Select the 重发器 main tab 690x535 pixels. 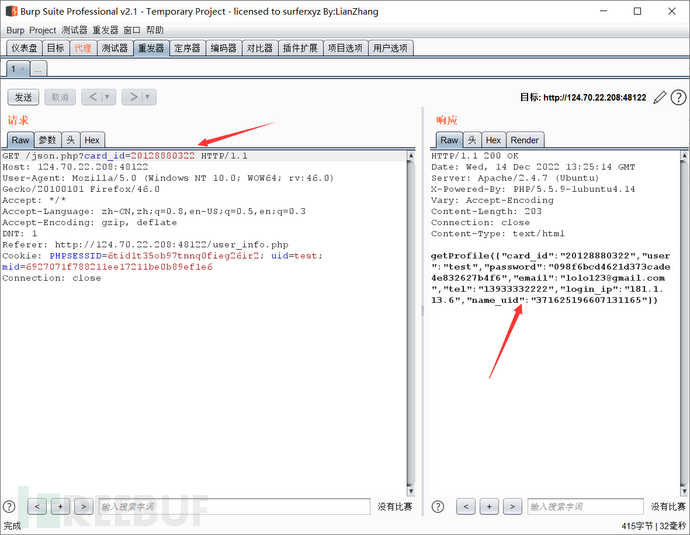pos(151,48)
